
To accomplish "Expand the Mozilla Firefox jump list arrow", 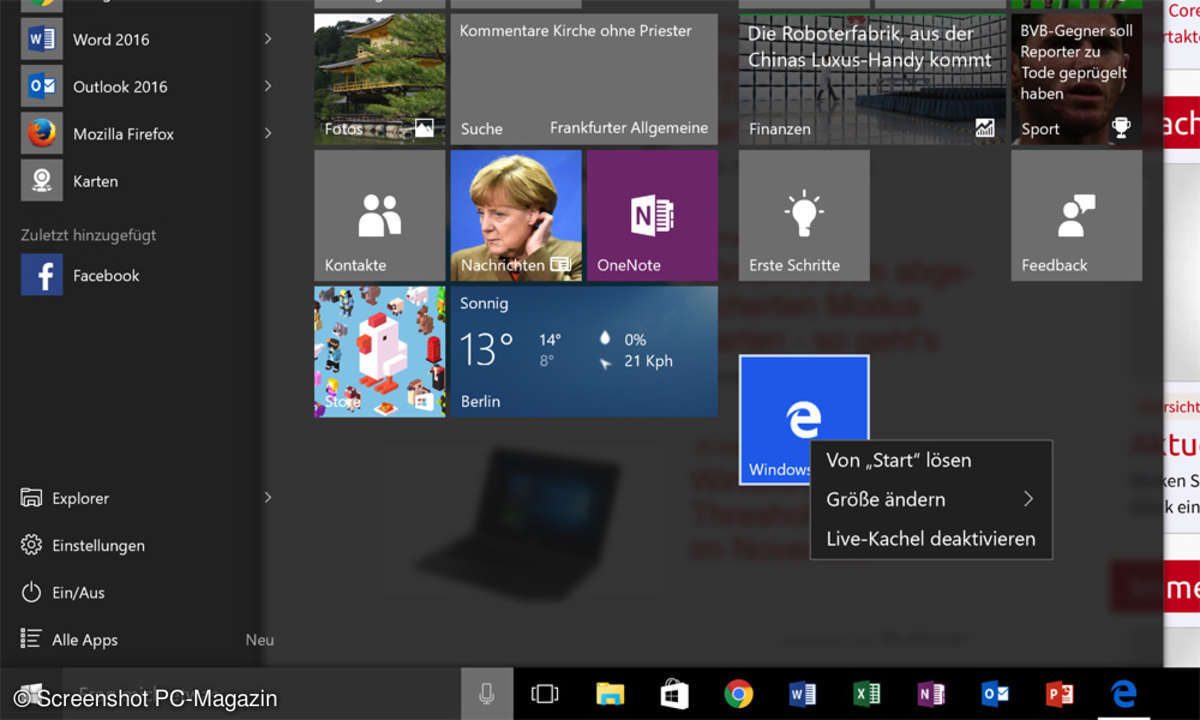I will (268, 133).
